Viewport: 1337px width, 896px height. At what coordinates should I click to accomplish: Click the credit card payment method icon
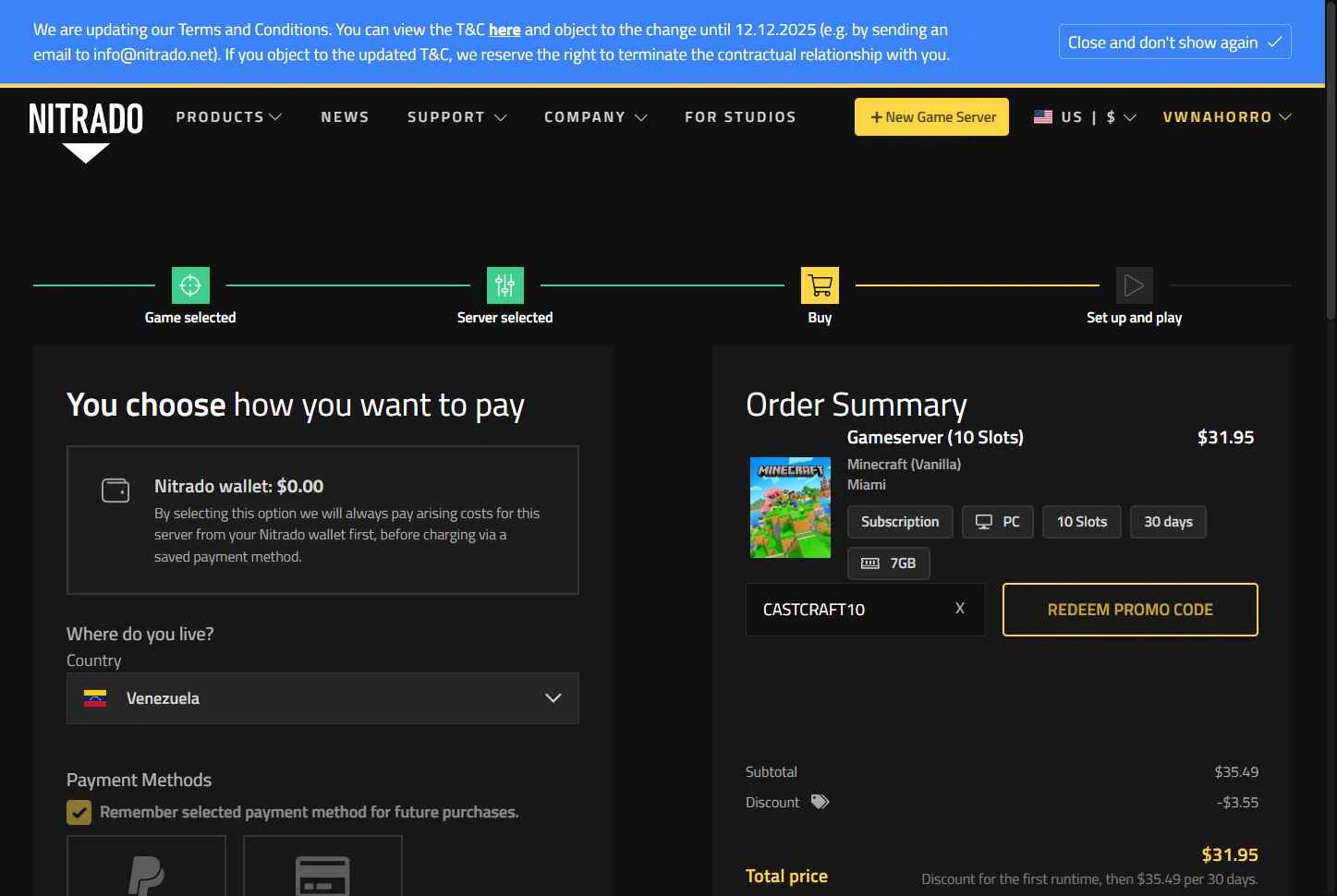(x=322, y=876)
